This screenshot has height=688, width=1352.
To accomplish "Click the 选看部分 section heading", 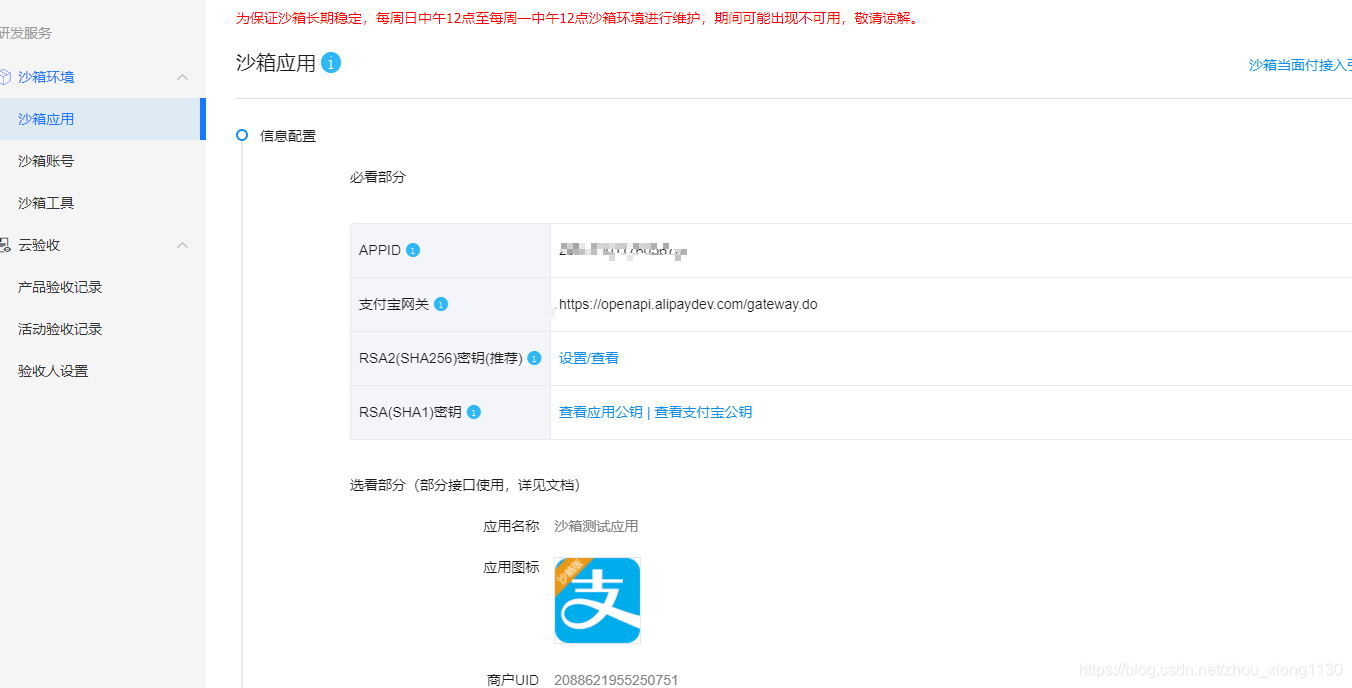I will (466, 485).
